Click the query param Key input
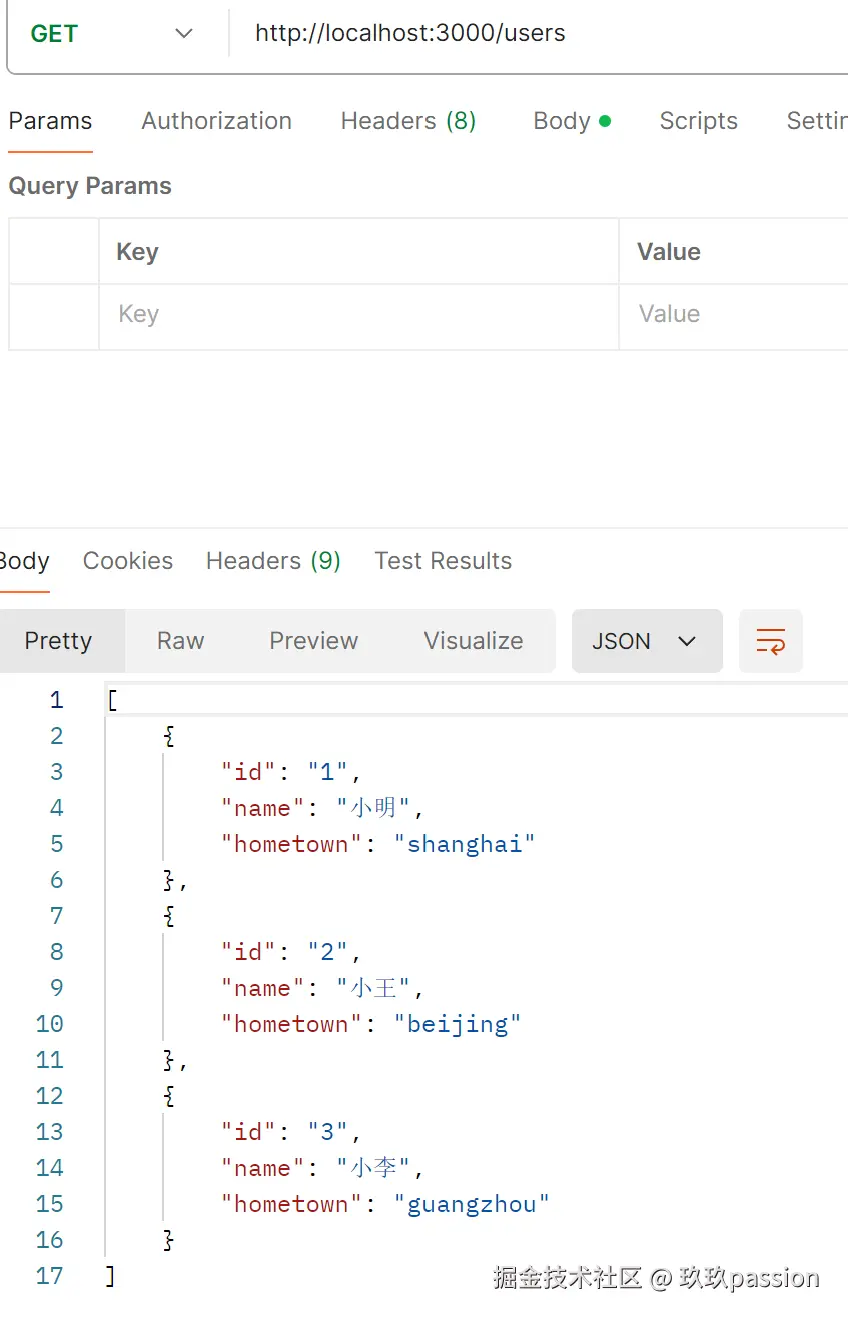 (358, 314)
